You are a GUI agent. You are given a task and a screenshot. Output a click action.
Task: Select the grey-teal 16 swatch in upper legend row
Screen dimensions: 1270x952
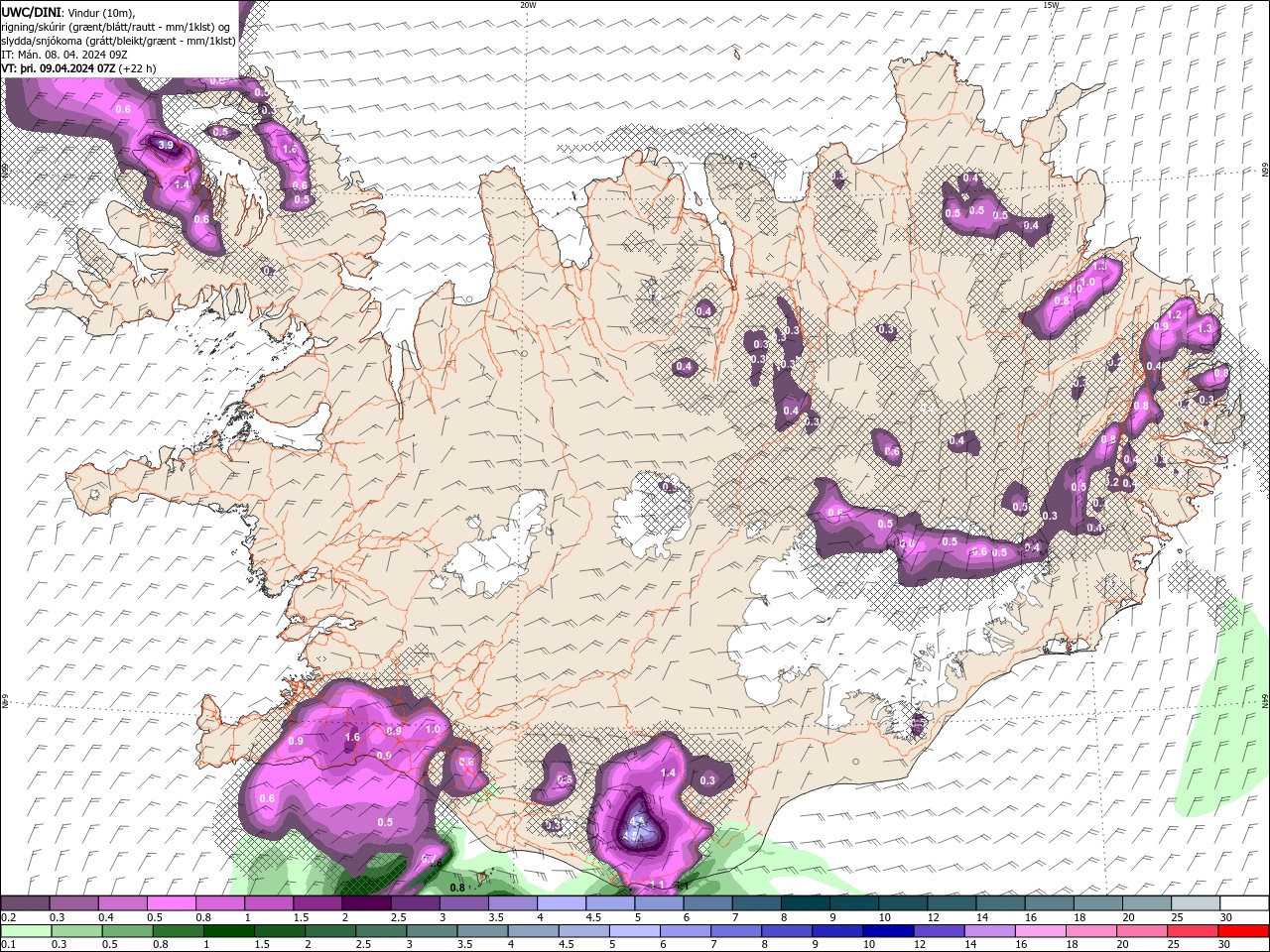[1050, 903]
